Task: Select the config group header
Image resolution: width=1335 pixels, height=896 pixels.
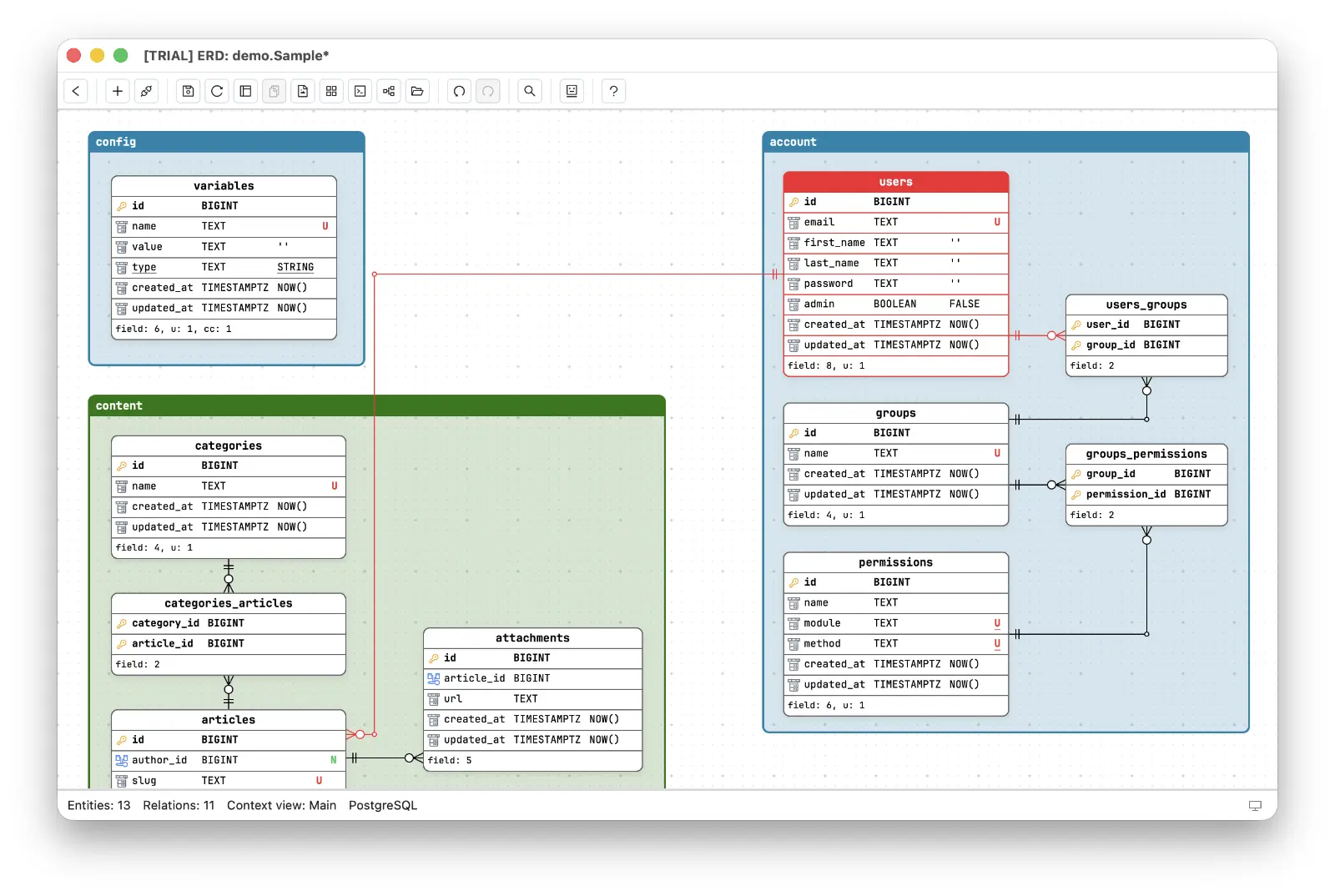Action: [227, 142]
